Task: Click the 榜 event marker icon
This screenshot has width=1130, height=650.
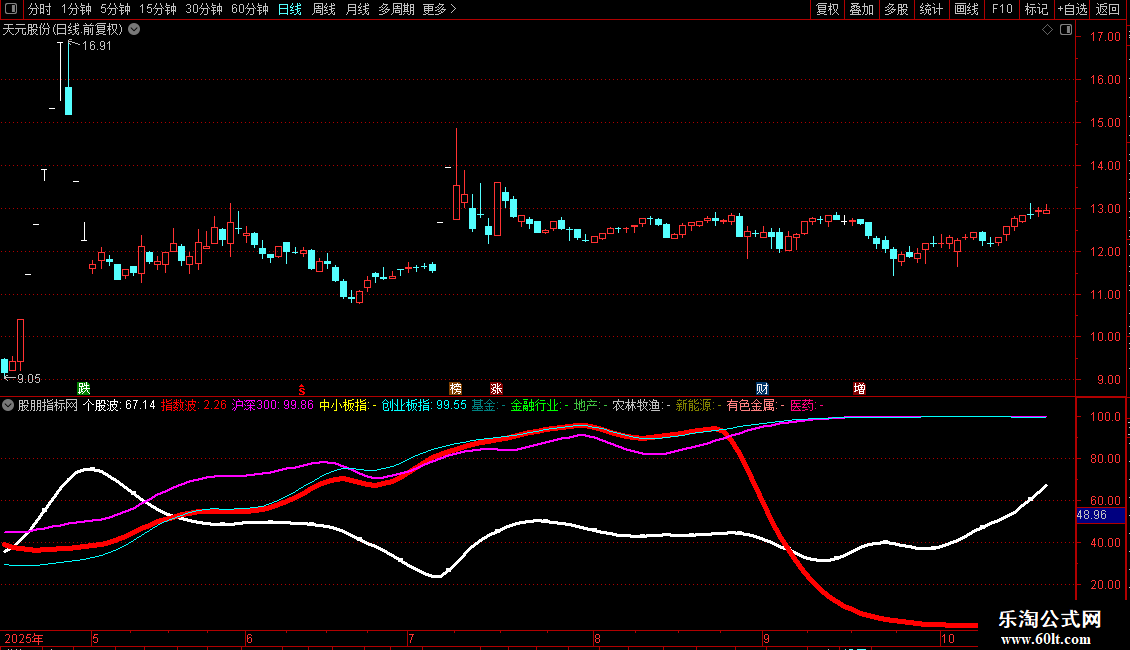Action: click(x=456, y=388)
